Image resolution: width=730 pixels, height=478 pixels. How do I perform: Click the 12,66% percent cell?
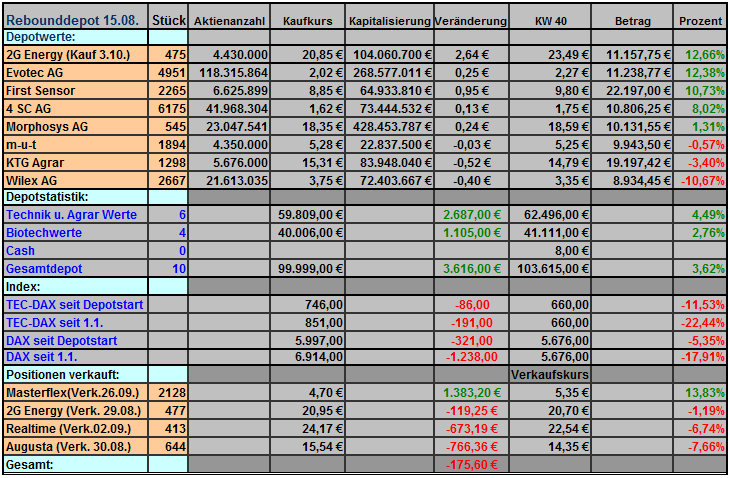(700, 54)
